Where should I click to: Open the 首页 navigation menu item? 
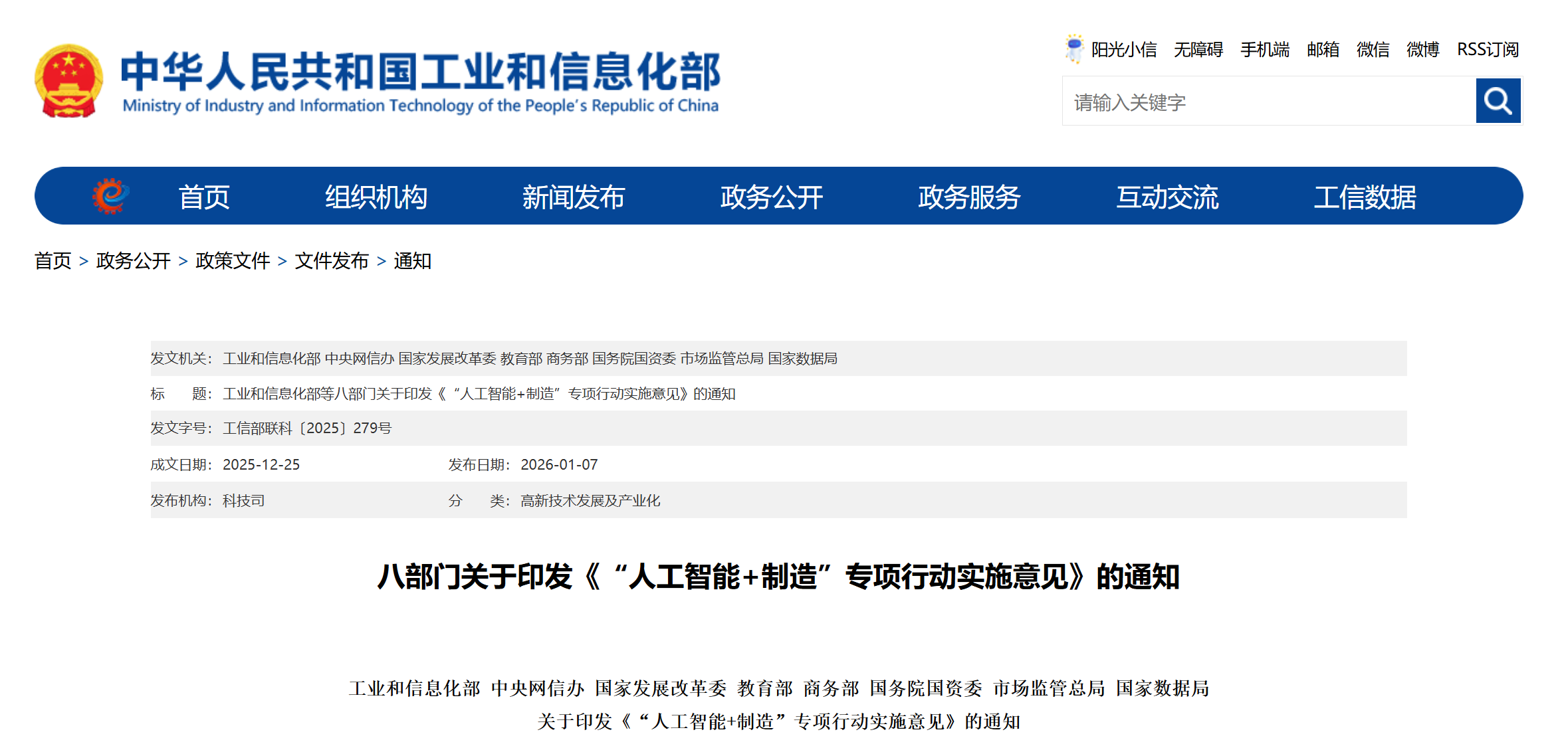click(x=204, y=197)
